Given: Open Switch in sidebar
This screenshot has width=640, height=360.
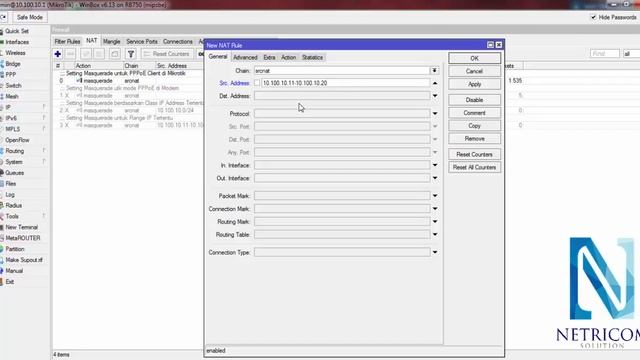Looking at the screenshot, I should point(13,86).
